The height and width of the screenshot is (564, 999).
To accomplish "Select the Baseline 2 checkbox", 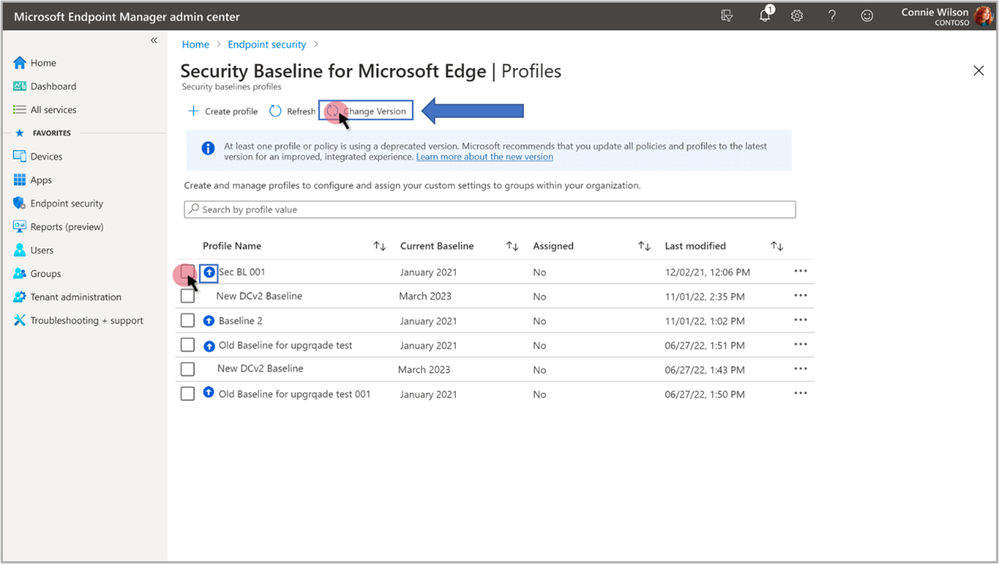I will [187, 320].
